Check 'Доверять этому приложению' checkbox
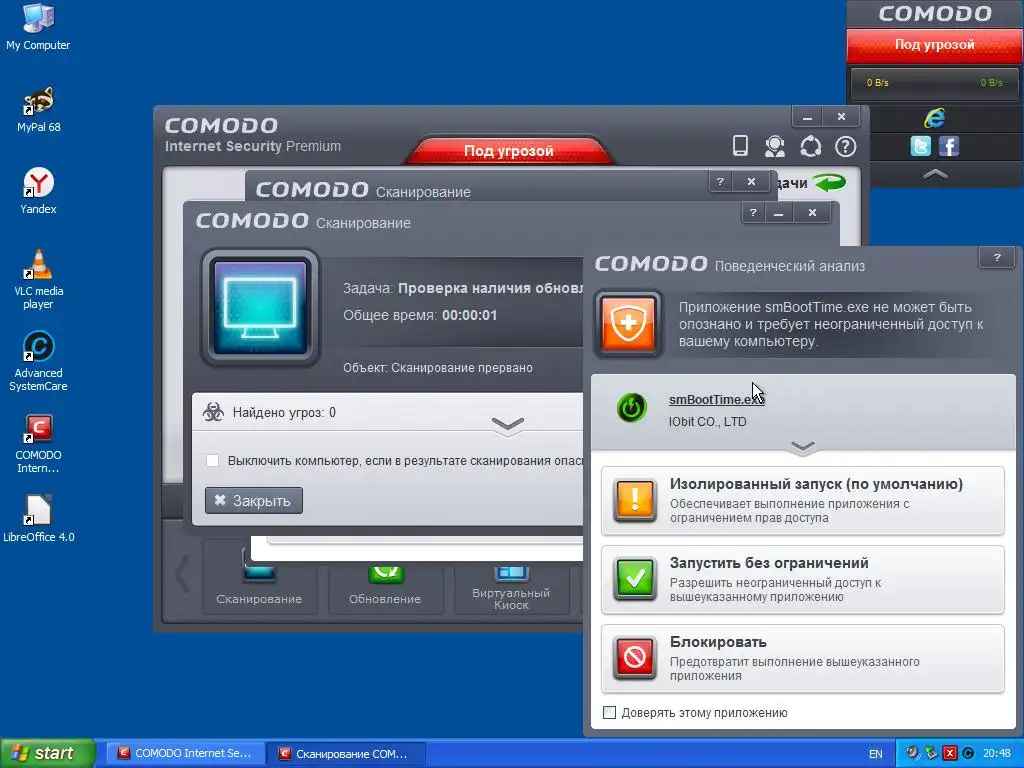 (609, 712)
